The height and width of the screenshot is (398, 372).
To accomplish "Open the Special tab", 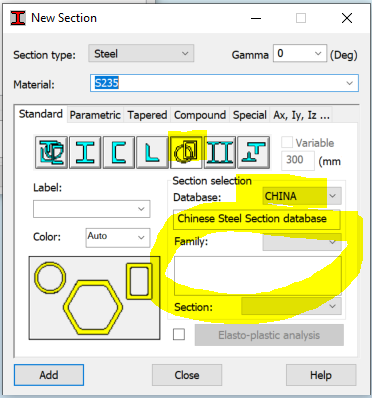I will pos(250,115).
